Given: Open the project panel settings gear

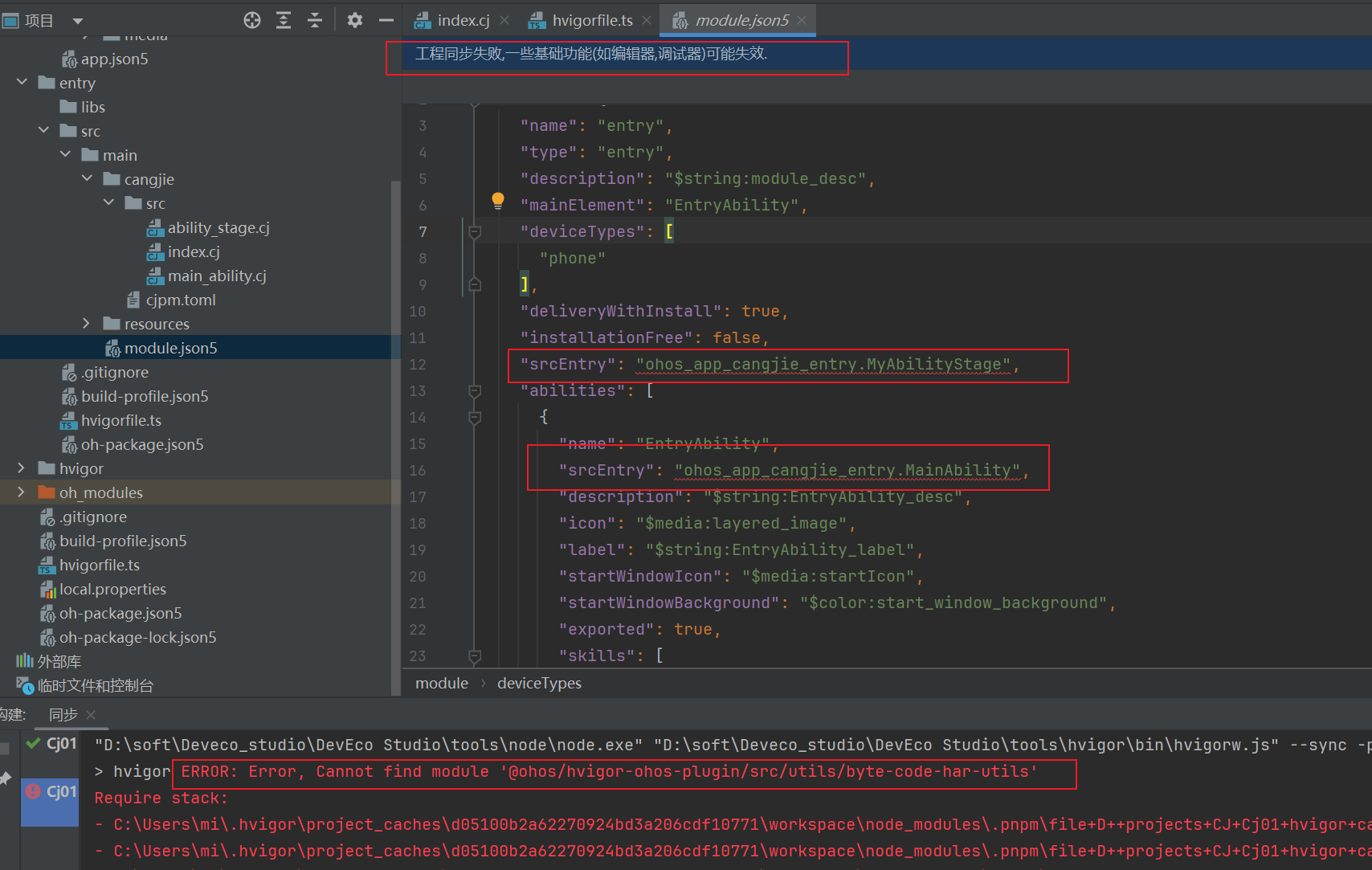Looking at the screenshot, I should point(355,21).
